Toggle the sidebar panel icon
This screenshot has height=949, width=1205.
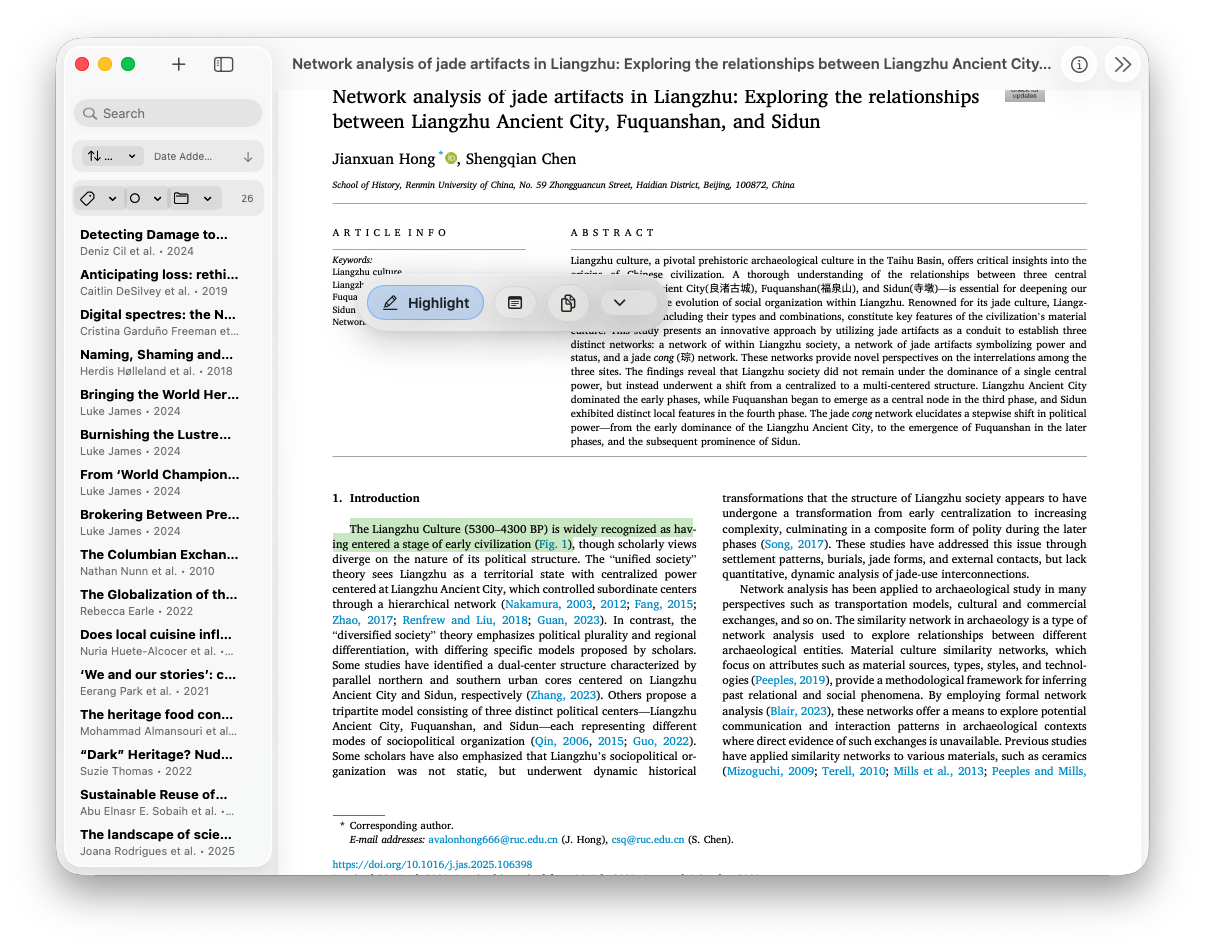[x=224, y=64]
